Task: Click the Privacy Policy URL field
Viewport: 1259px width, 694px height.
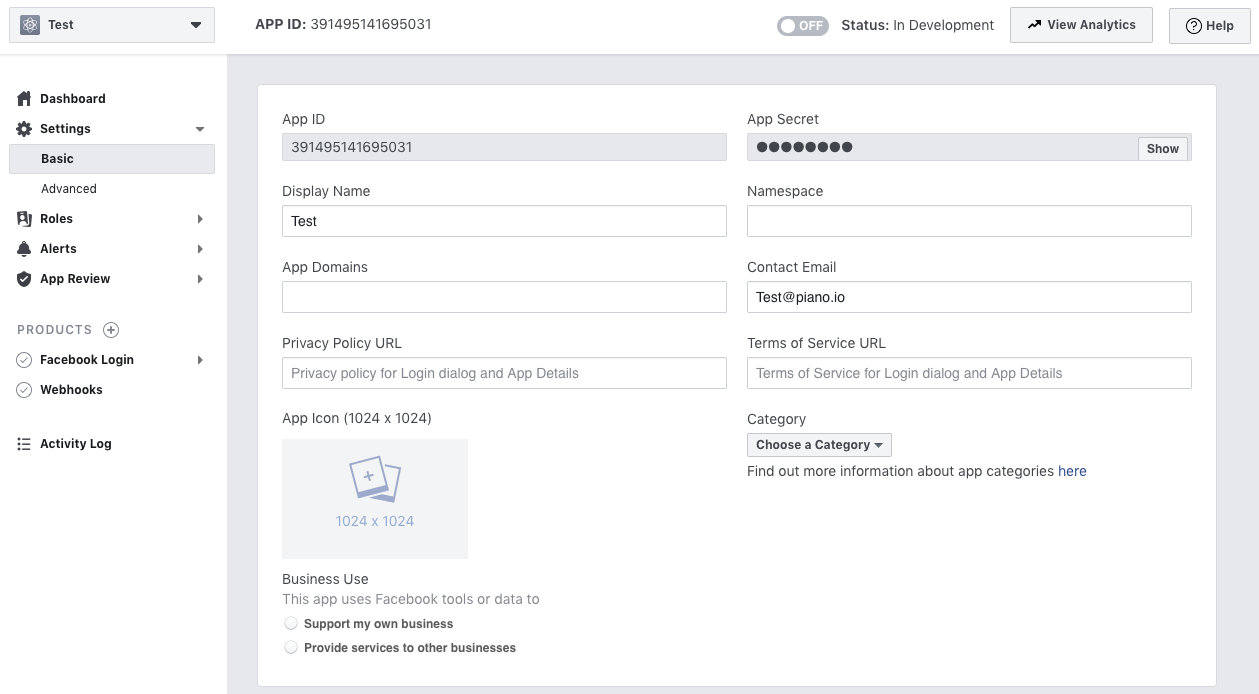Action: 504,373
